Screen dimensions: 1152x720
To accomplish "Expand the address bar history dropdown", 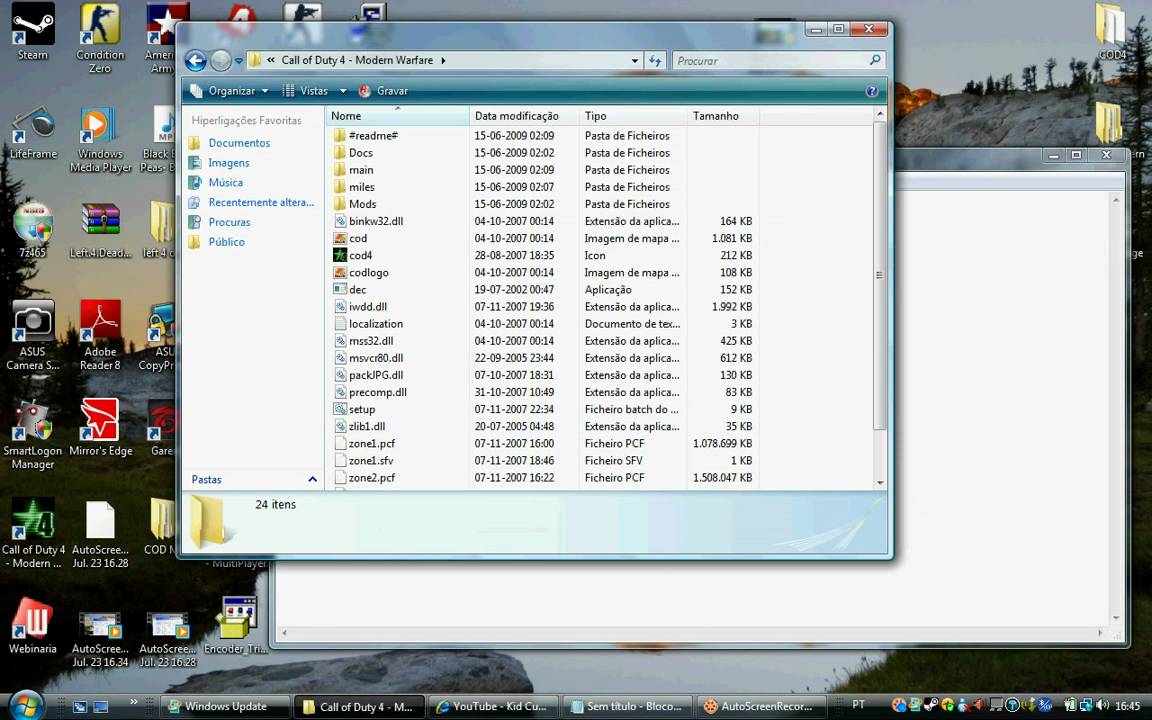I will click(x=635, y=60).
